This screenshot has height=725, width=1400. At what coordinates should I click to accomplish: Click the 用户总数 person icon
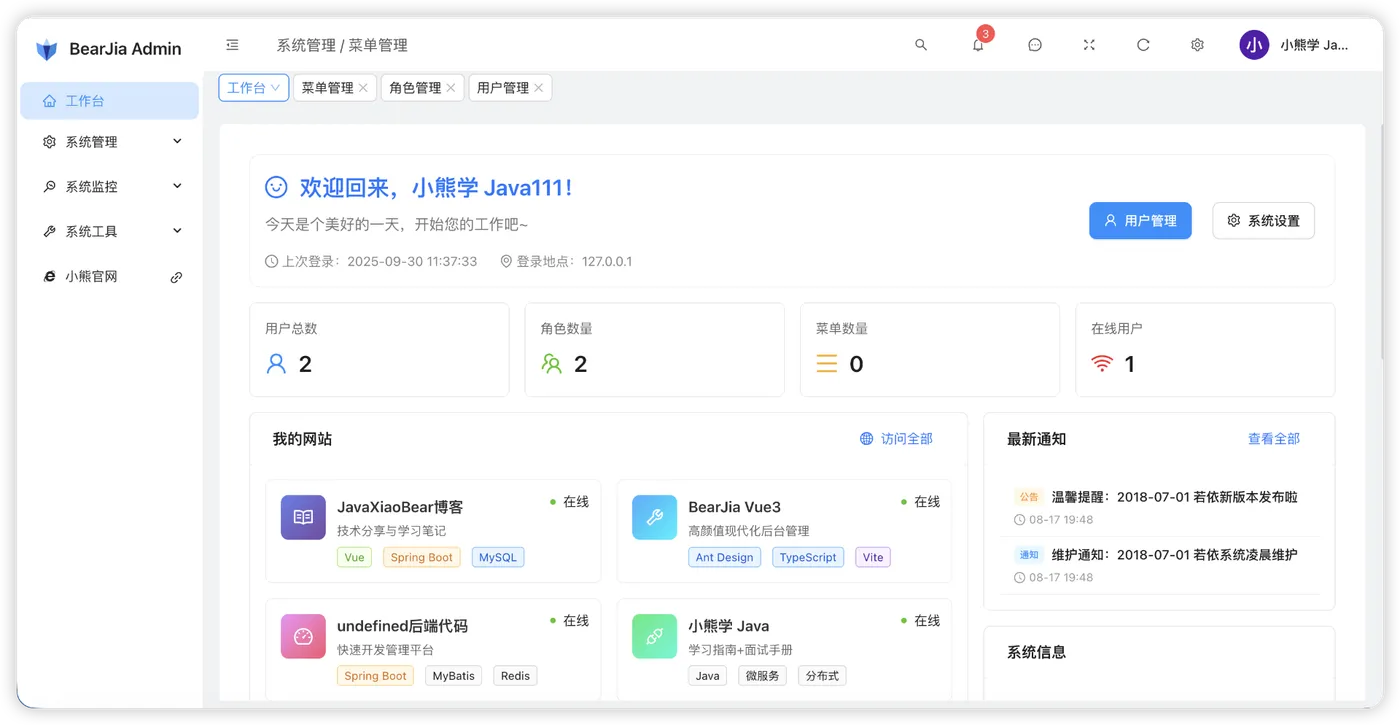pyautogui.click(x=276, y=364)
